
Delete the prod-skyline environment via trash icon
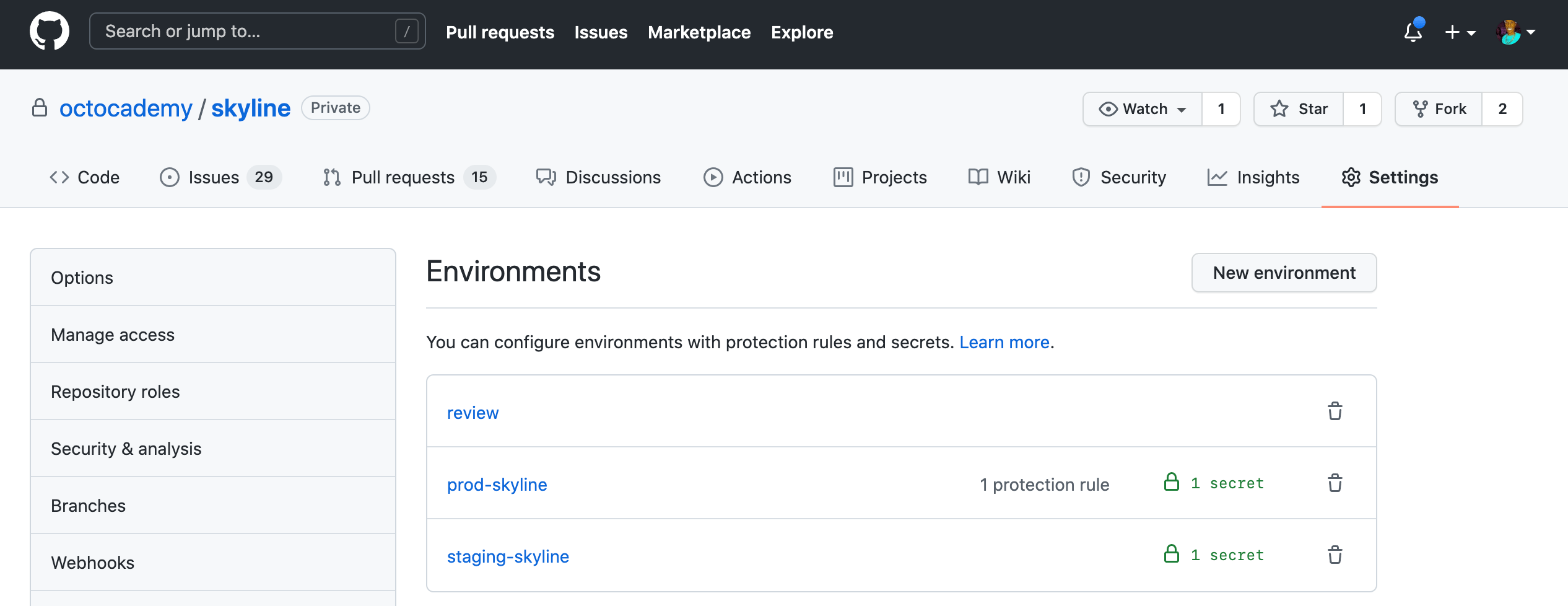[x=1335, y=483]
